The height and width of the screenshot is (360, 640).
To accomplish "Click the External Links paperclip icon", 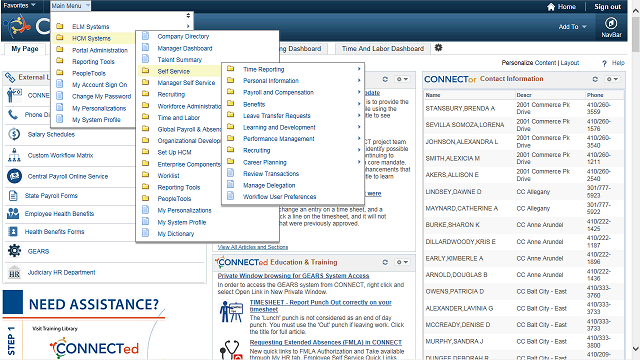I will tap(10, 77).
